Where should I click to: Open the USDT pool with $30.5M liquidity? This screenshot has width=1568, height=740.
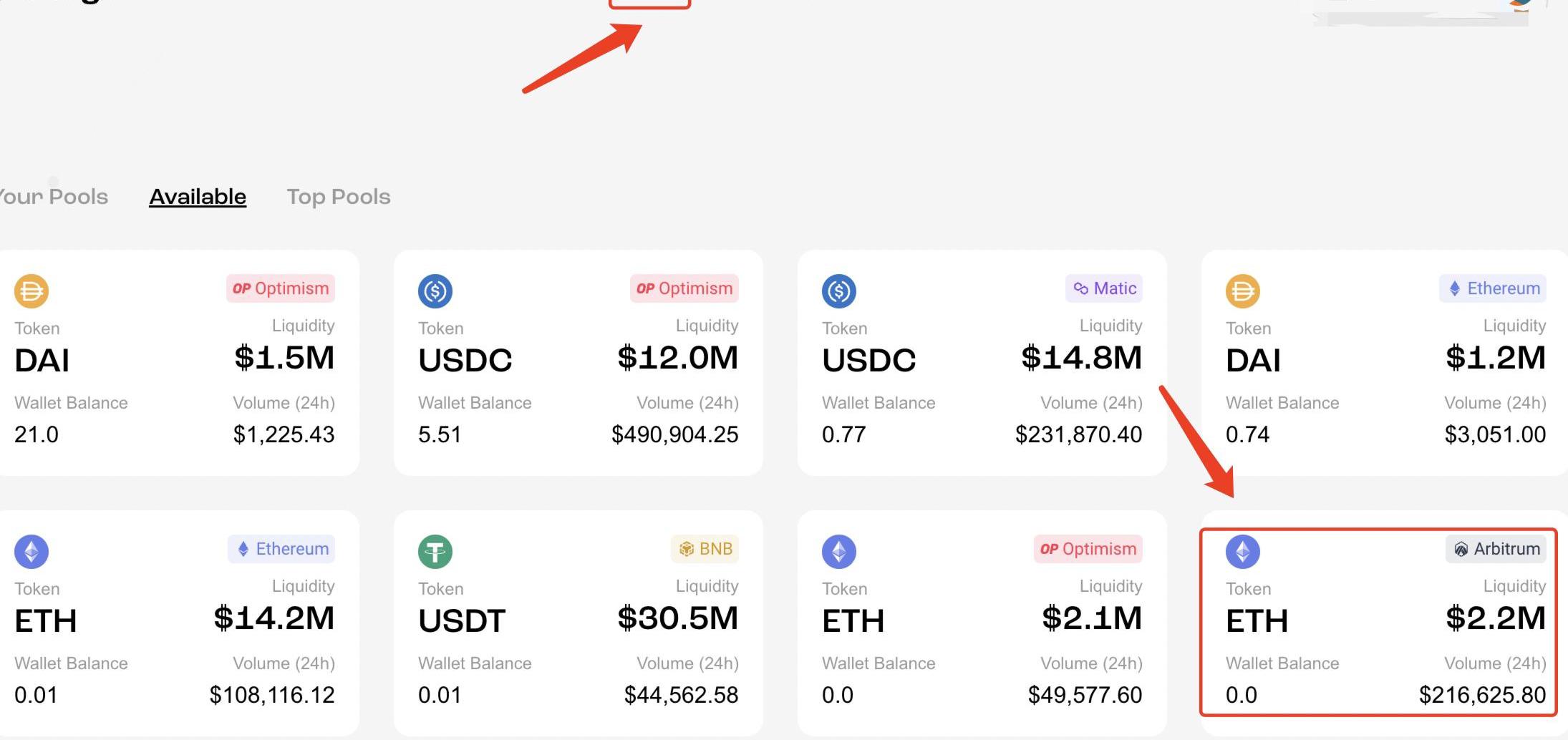point(579,623)
